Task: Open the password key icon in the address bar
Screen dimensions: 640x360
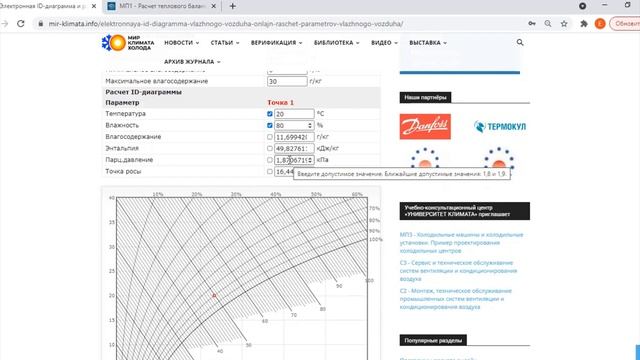Action: point(532,24)
